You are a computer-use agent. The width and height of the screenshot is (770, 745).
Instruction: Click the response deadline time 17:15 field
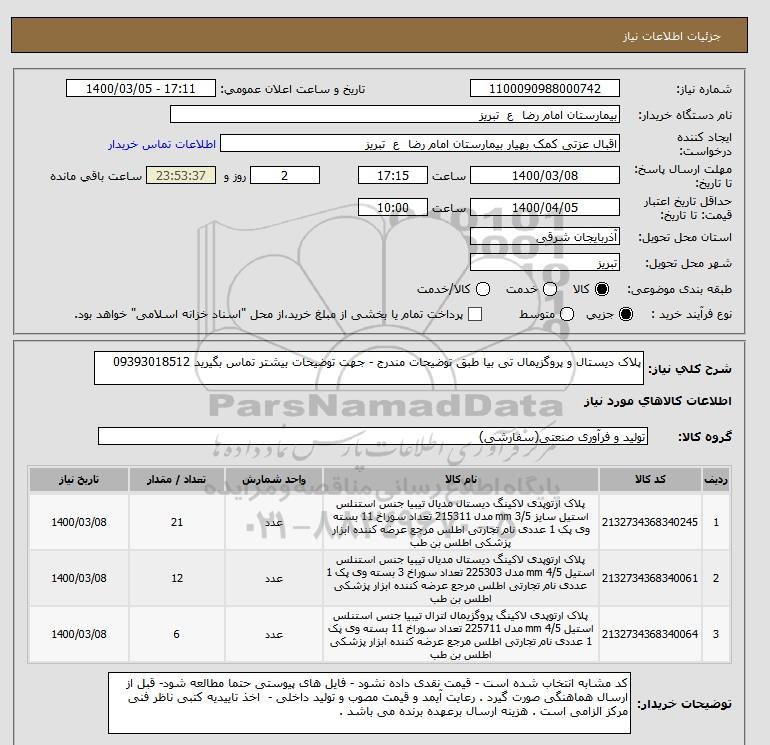393,175
